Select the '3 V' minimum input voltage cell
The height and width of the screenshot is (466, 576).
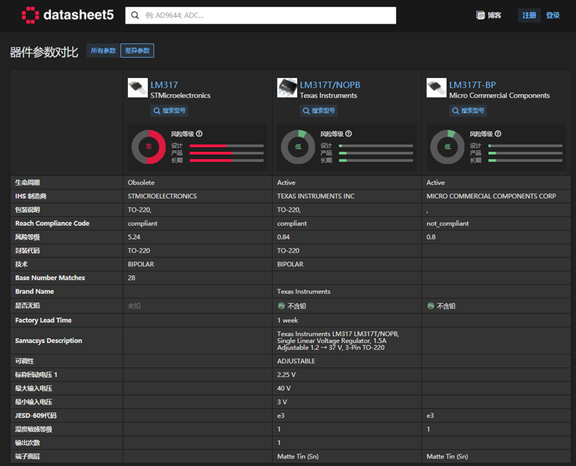coord(346,402)
